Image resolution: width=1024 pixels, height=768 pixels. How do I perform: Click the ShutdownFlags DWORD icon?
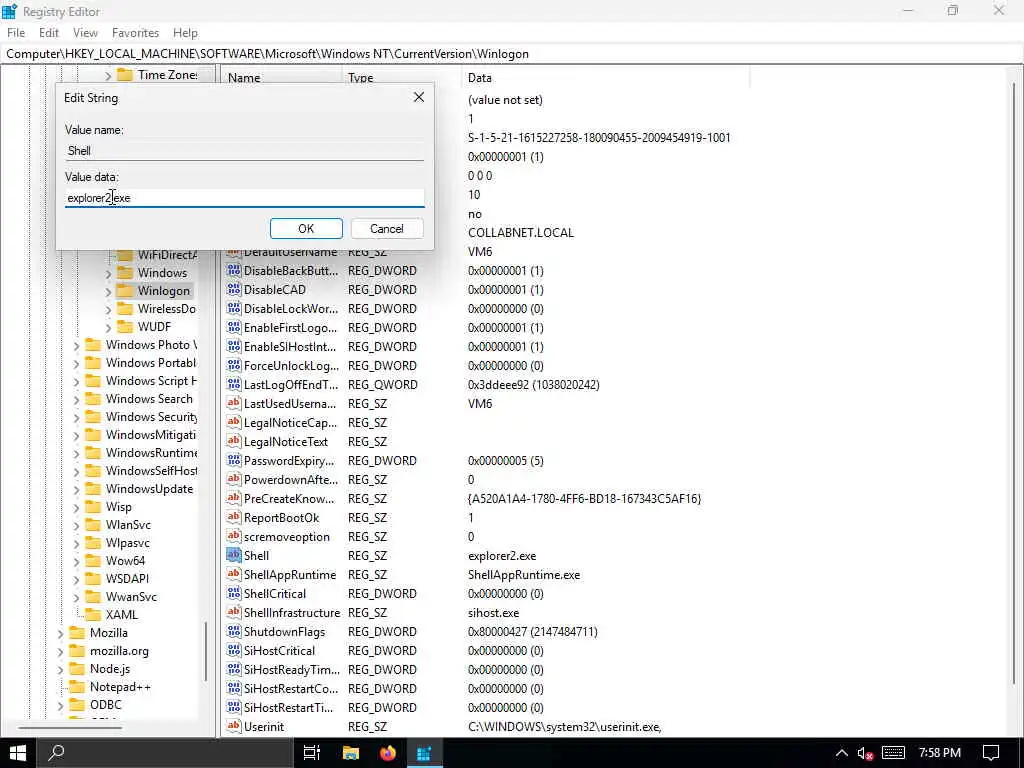pyautogui.click(x=234, y=632)
